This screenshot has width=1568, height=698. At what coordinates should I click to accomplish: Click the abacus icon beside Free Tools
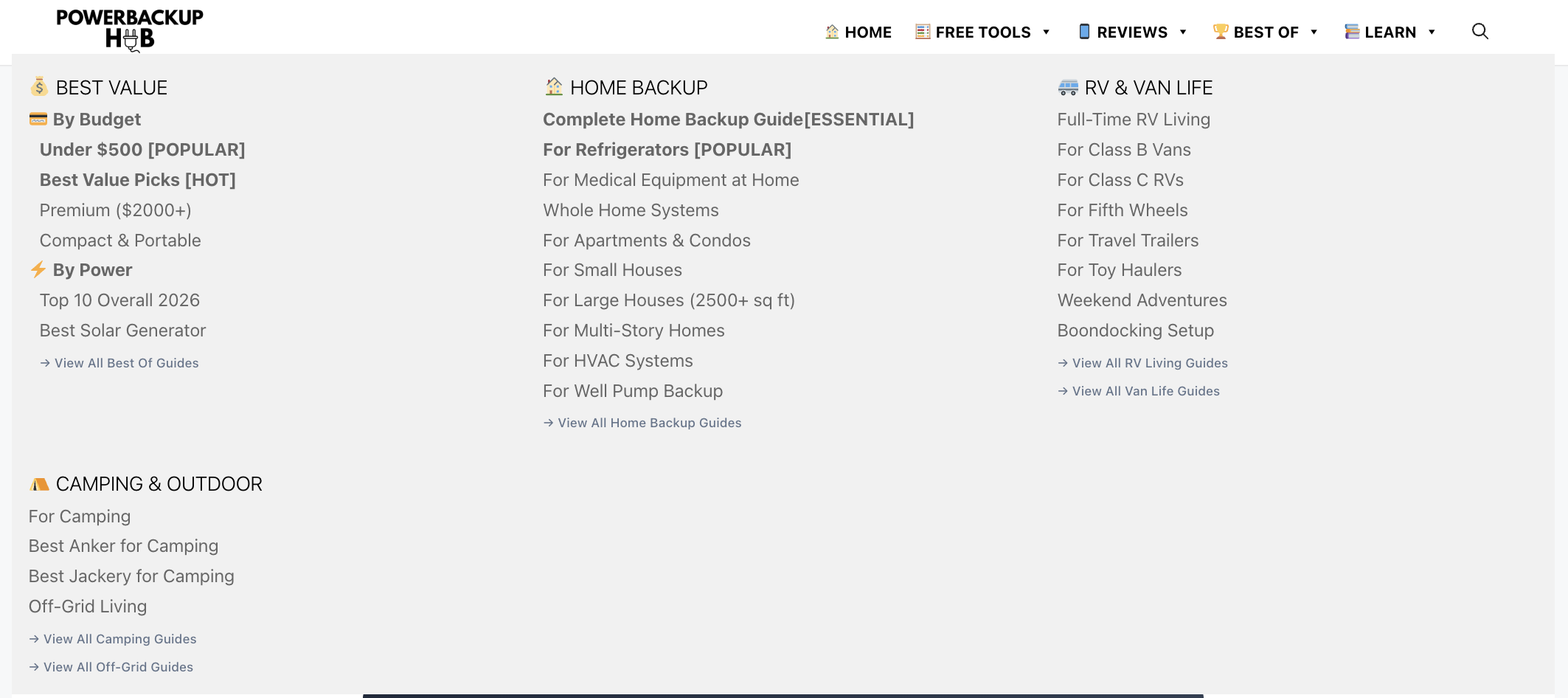(923, 32)
